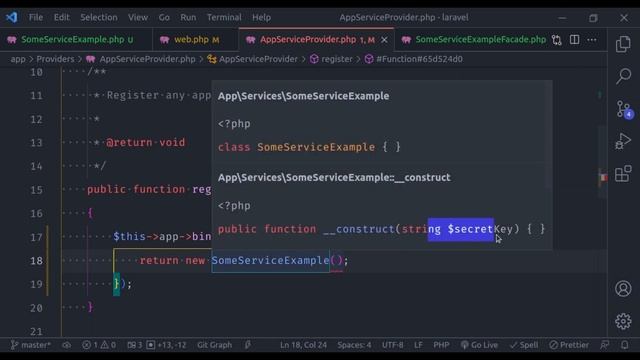Start the Go Live server
This screenshot has height=360, width=640.
[479, 345]
